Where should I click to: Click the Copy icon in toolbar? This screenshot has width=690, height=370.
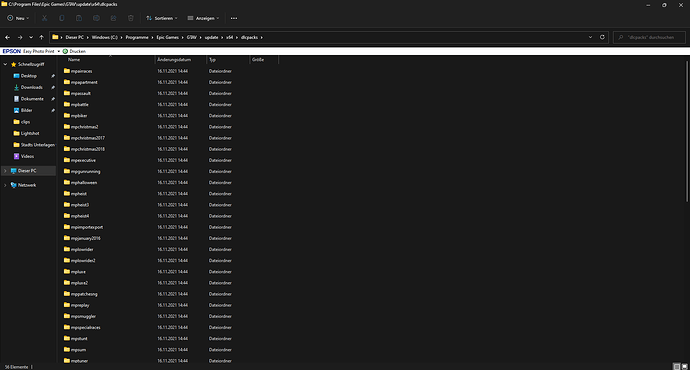click(x=62, y=18)
